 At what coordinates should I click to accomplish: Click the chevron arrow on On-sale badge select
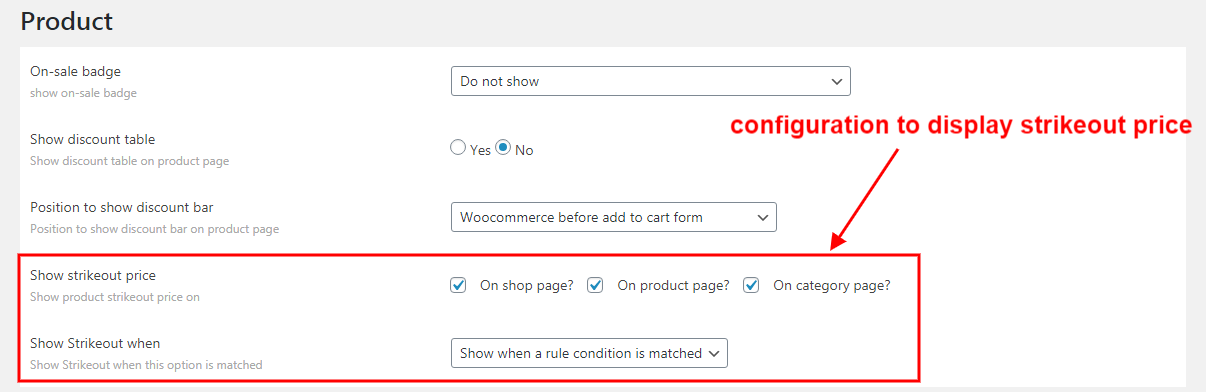(x=836, y=81)
